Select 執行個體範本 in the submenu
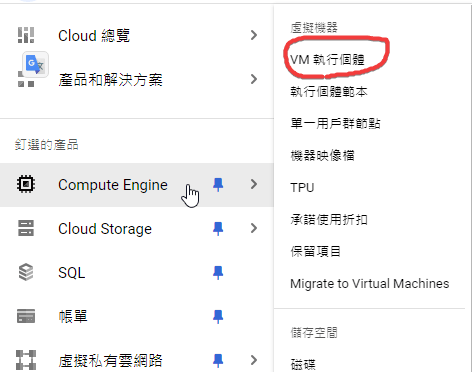This screenshot has height=372, width=472. [x=329, y=92]
